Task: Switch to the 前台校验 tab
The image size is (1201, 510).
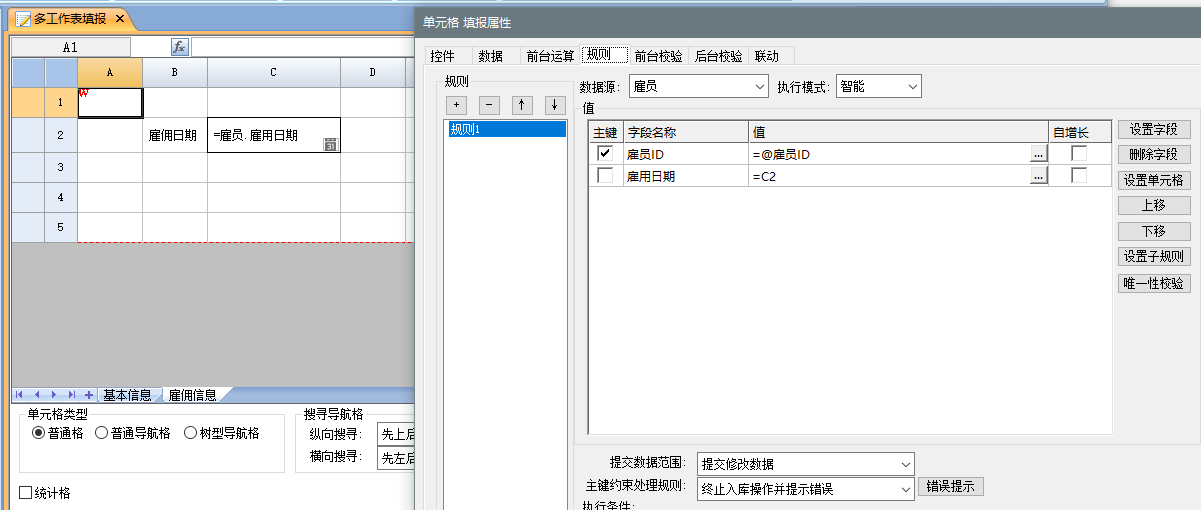Action: [659, 56]
